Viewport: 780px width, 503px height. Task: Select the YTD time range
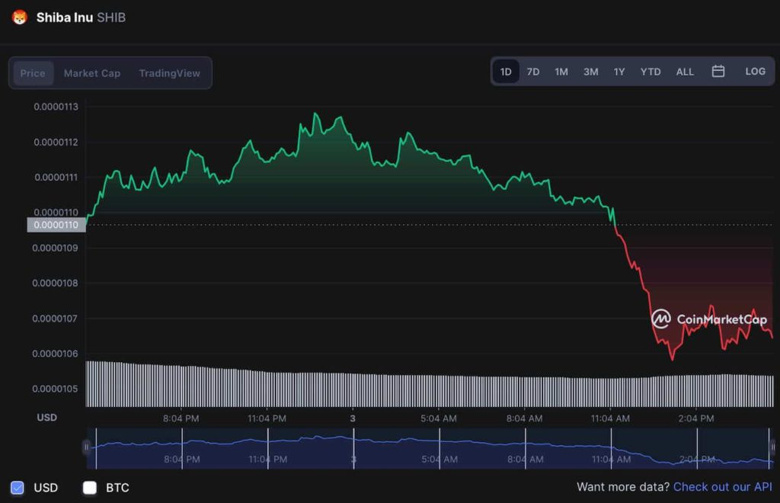[650, 72]
